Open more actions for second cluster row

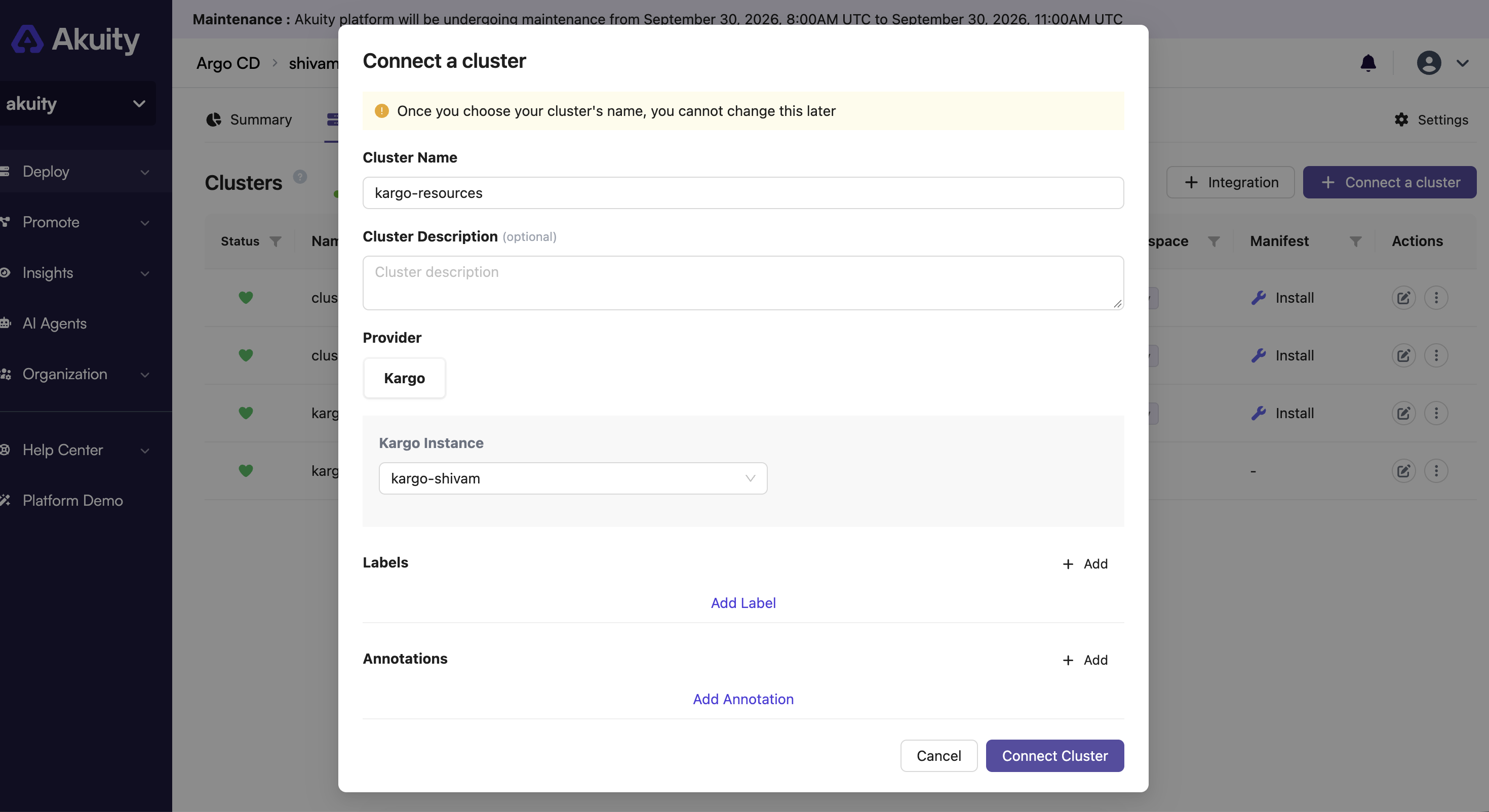coord(1436,355)
